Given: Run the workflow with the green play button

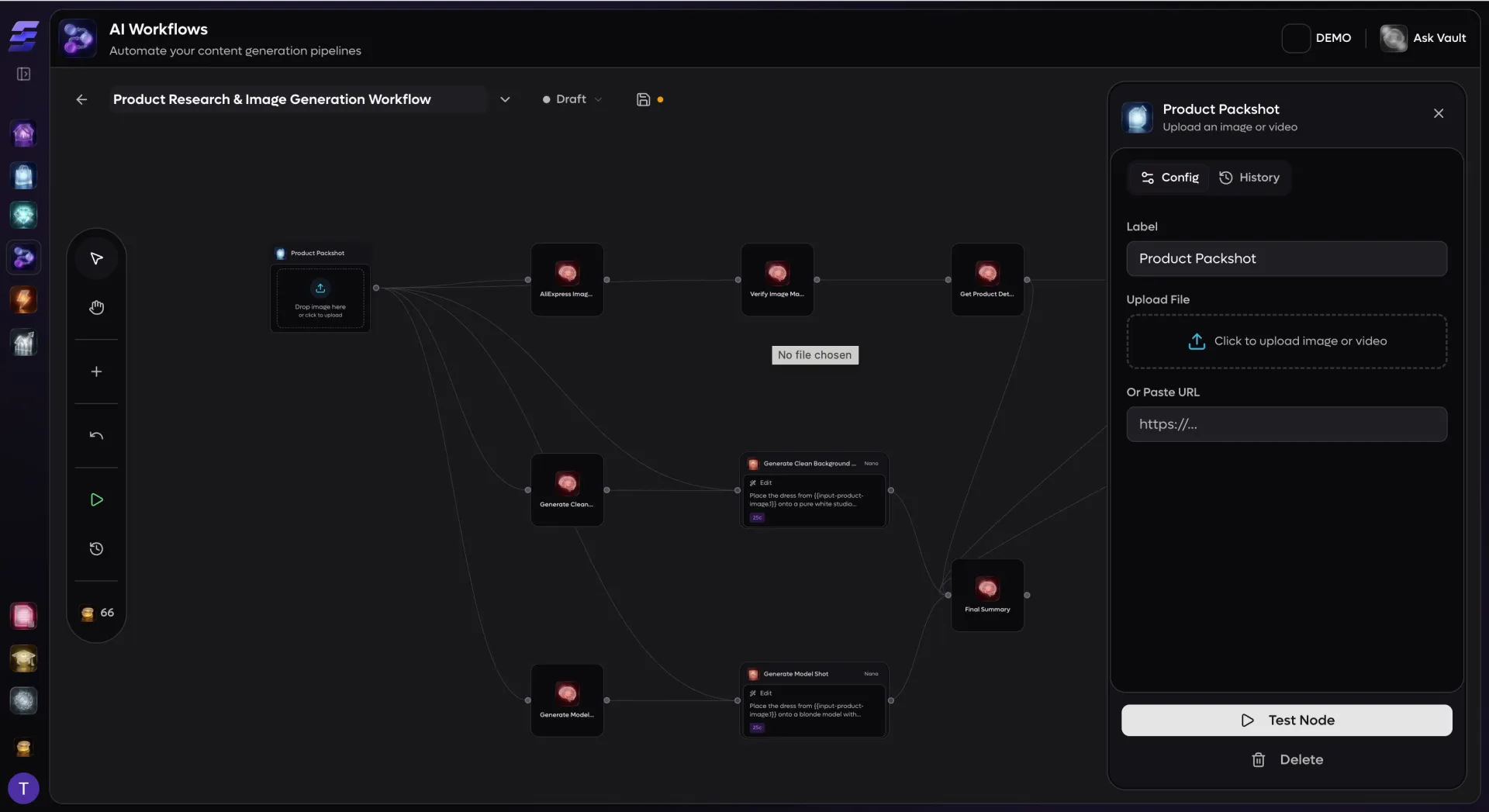Looking at the screenshot, I should click(x=95, y=500).
